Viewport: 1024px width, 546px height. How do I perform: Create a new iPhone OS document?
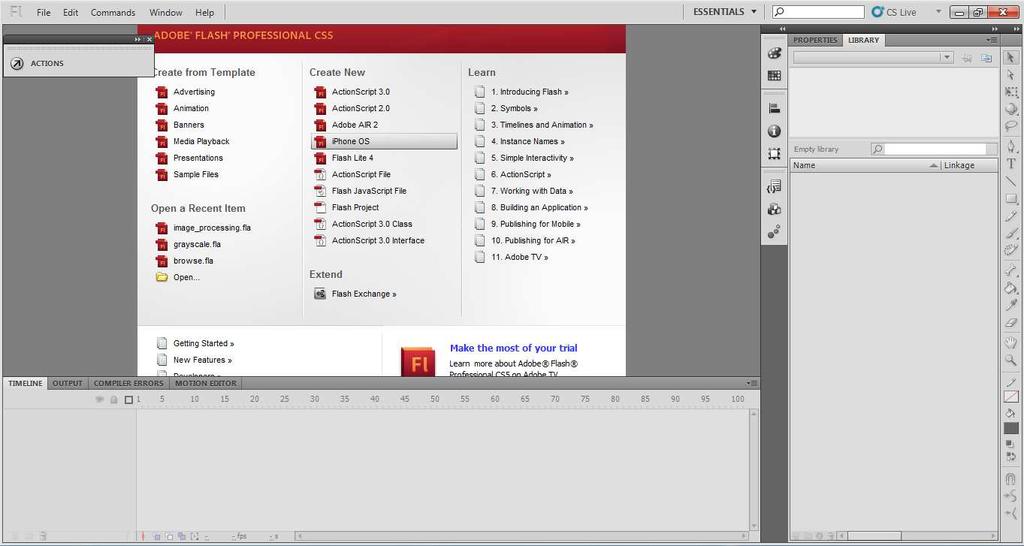384,141
